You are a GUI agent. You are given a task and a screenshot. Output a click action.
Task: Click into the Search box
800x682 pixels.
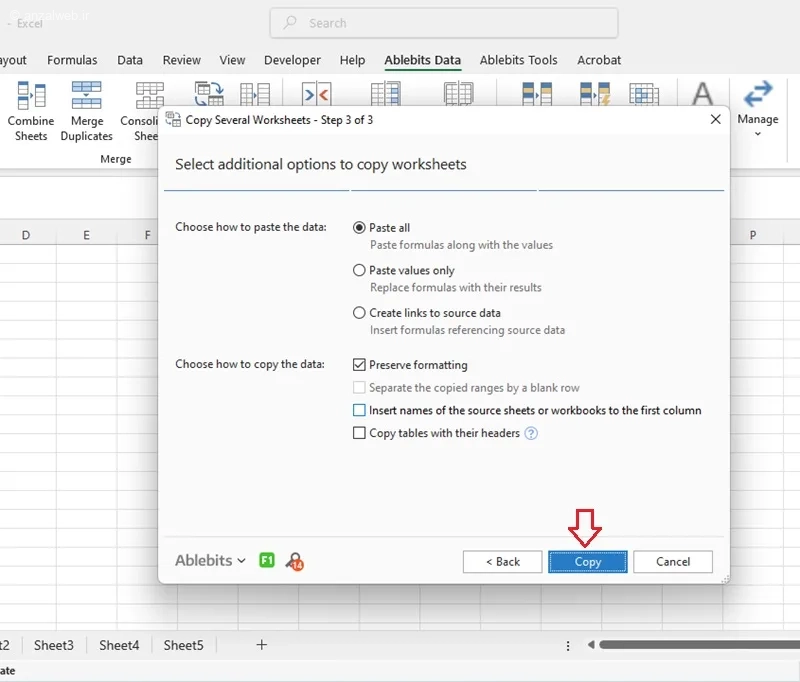point(444,23)
